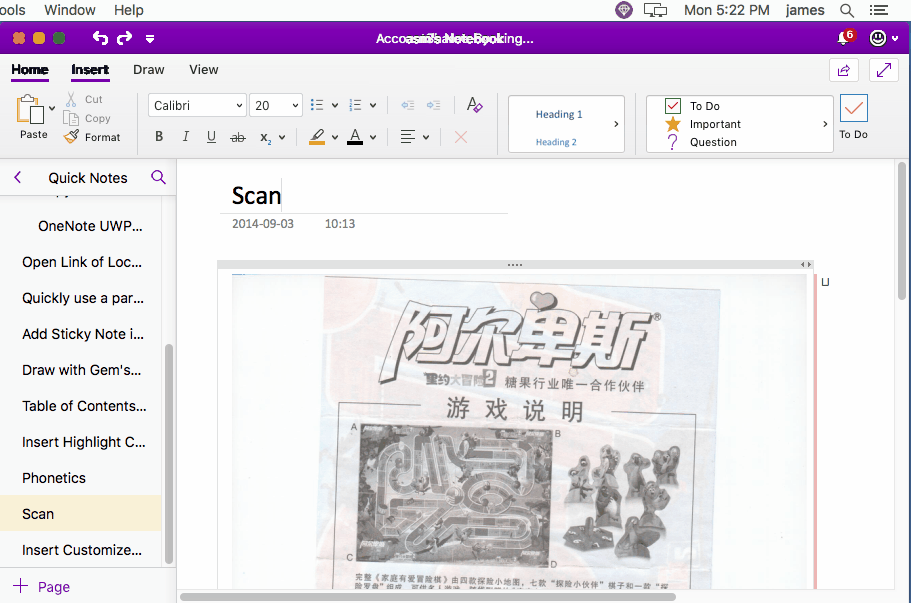Click the Copy button
This screenshot has width=911, height=603.
87,119
